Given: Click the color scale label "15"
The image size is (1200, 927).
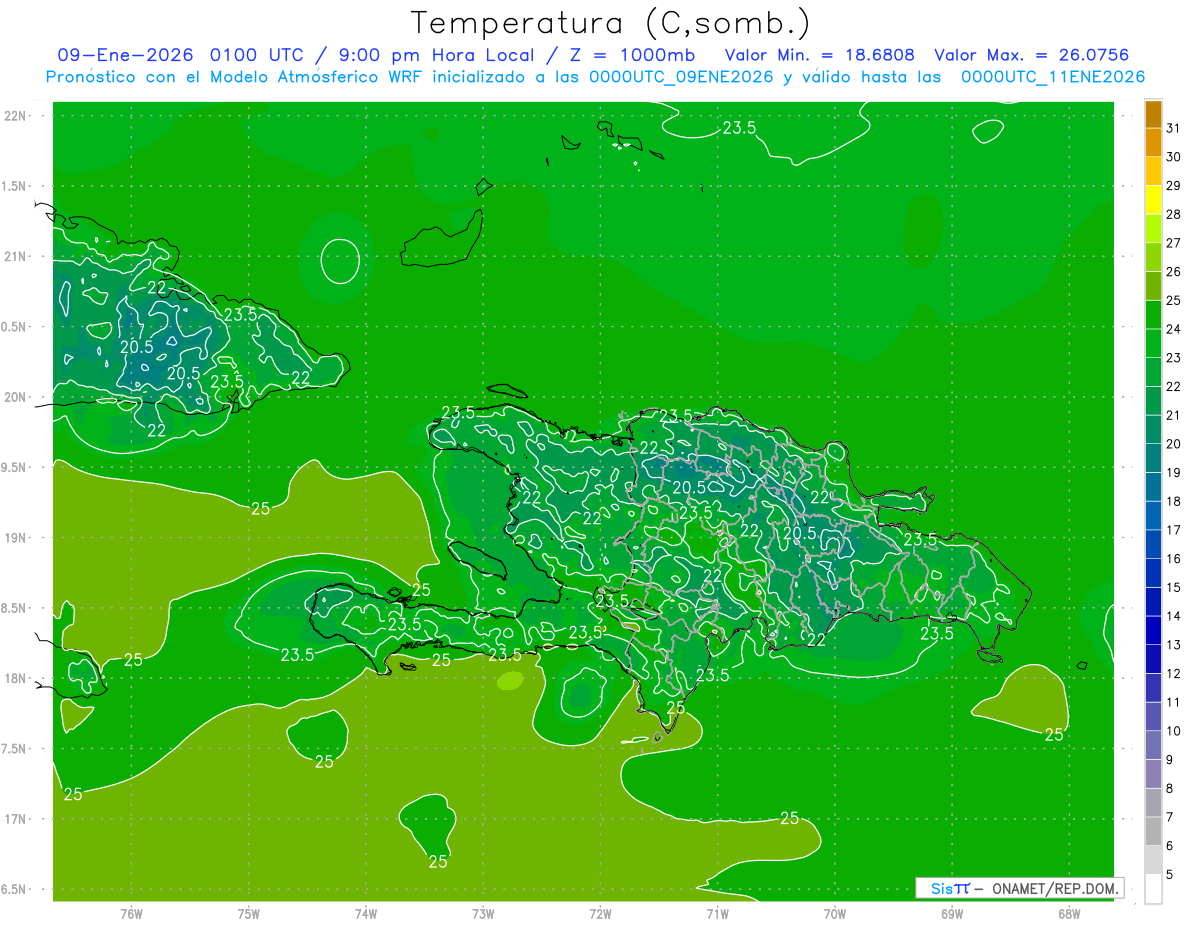Looking at the screenshot, I should [x=1174, y=587].
